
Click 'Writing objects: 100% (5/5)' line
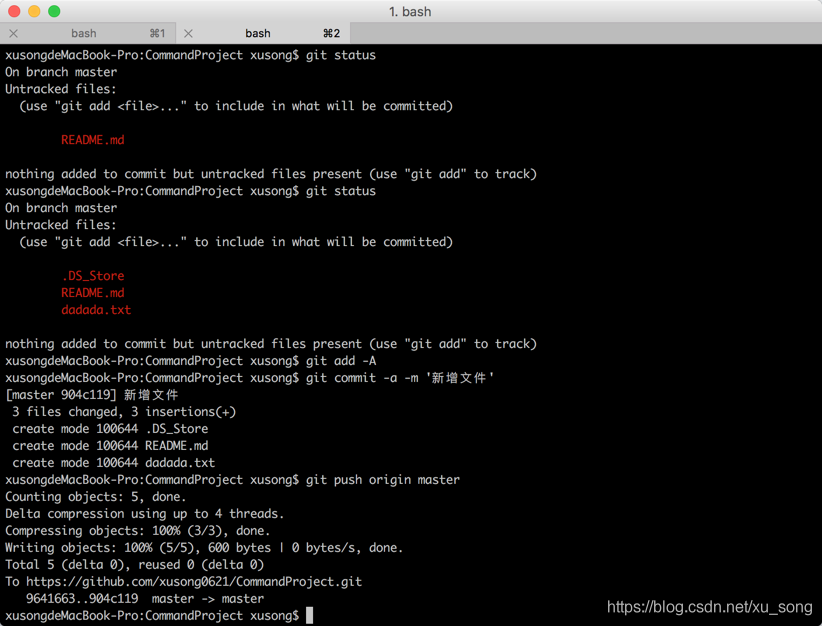204,548
